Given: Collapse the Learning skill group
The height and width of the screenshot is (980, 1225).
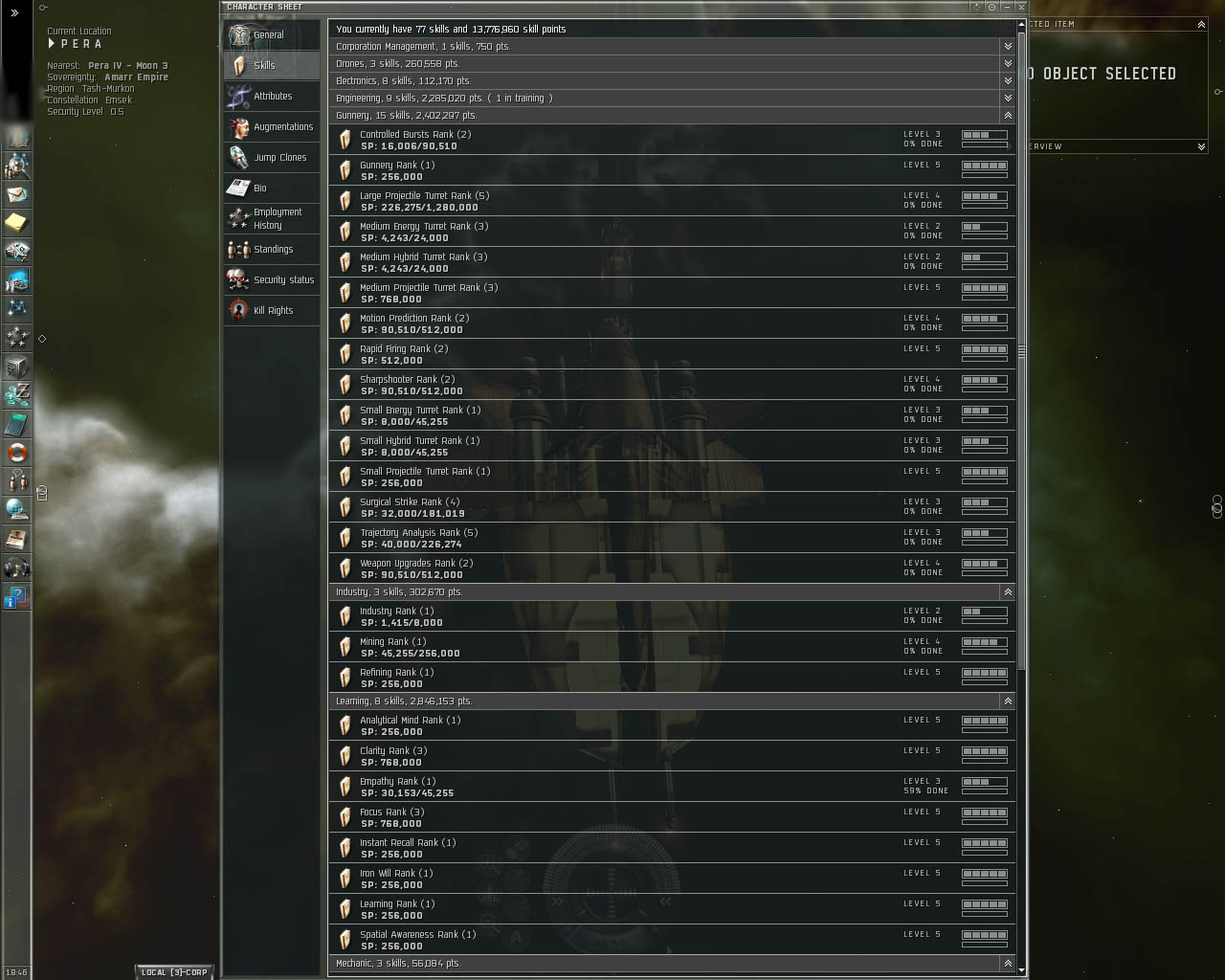Looking at the screenshot, I should coord(1008,701).
